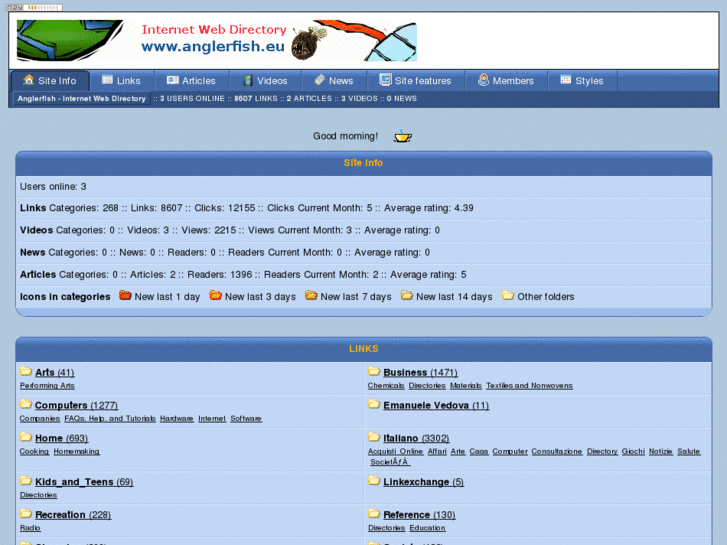Open Kids_and_Teens (69) link
Viewport: 727px width, 545px height.
tap(84, 482)
